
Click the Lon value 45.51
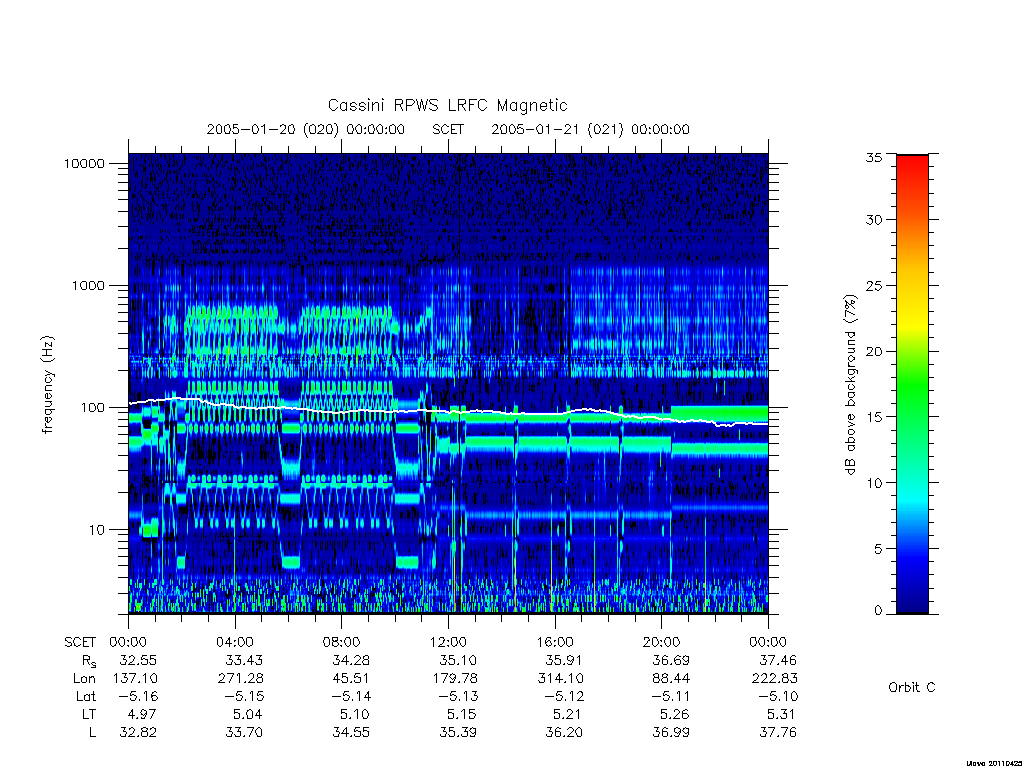pyautogui.click(x=351, y=679)
